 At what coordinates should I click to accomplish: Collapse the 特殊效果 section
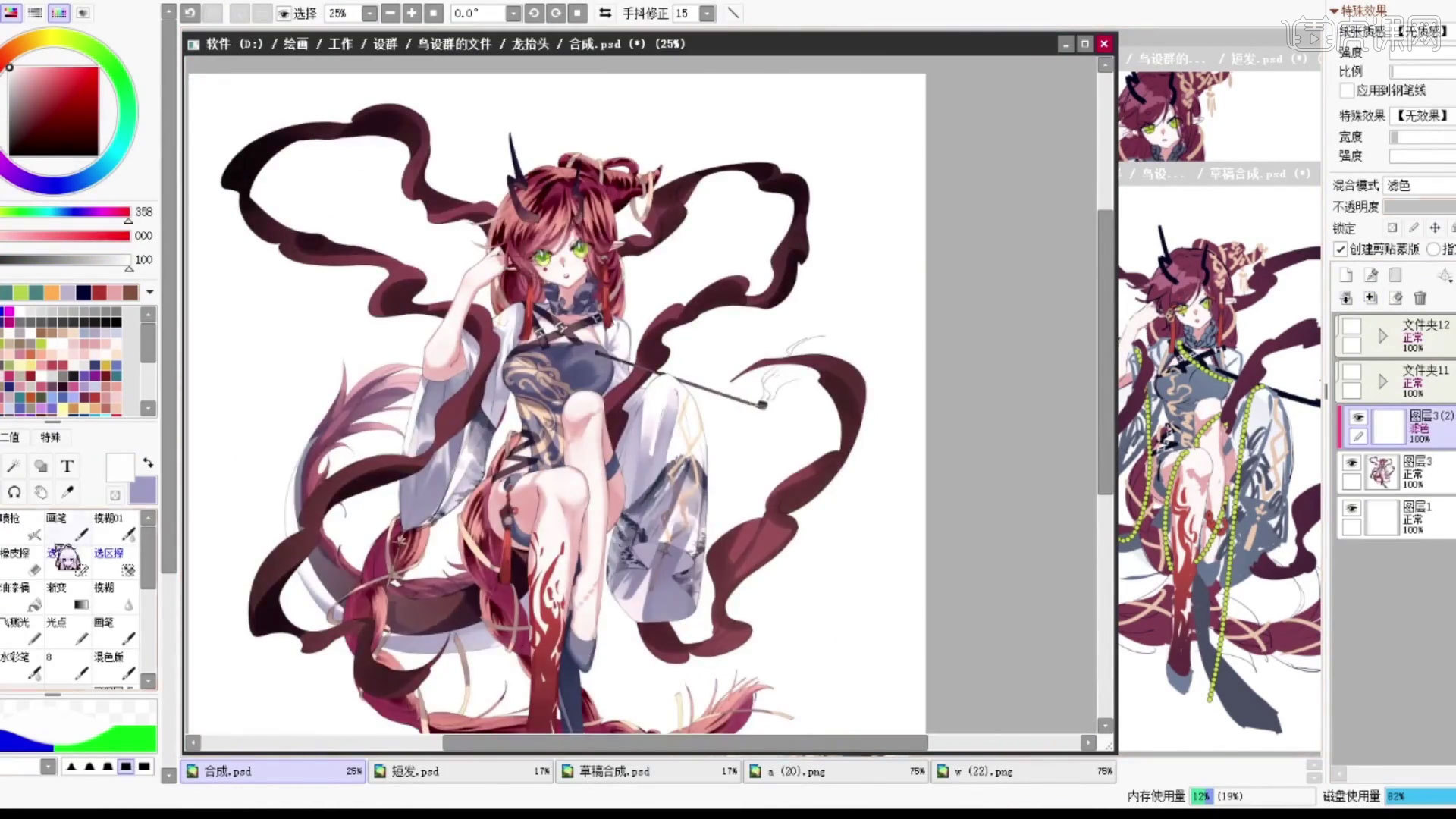click(1335, 11)
